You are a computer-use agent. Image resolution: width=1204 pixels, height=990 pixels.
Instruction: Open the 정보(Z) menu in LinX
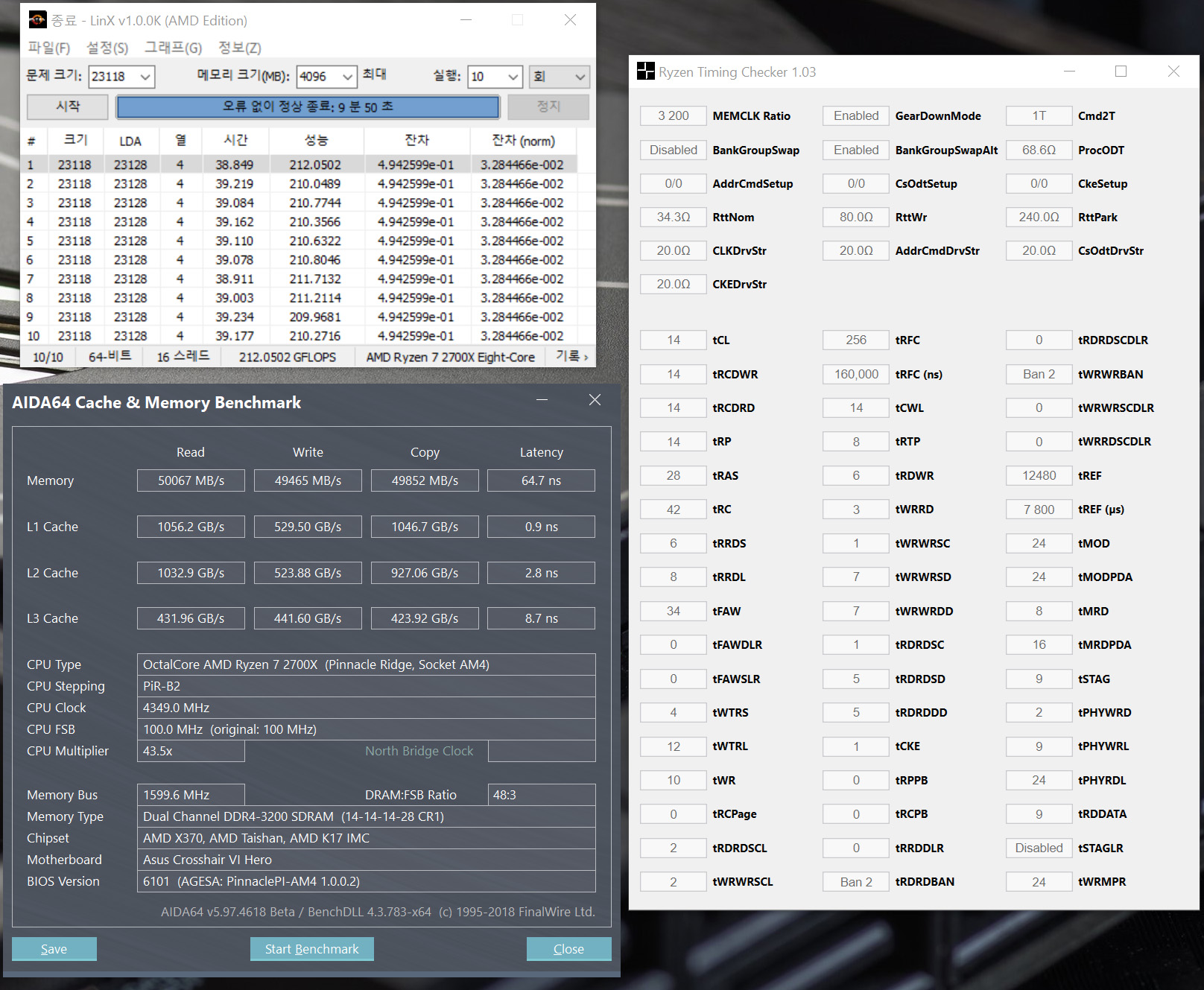click(239, 48)
